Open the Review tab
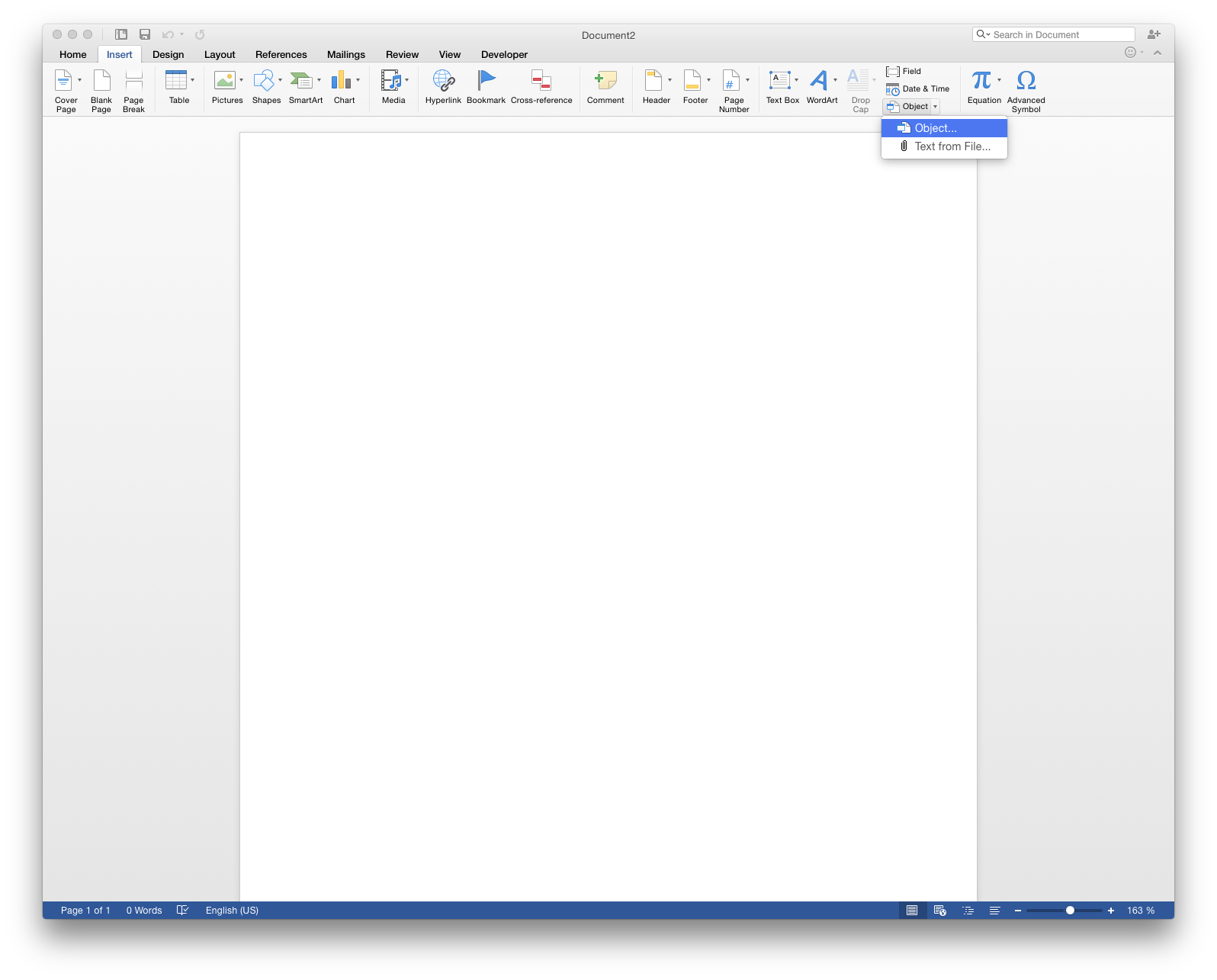The height and width of the screenshot is (980, 1217). [402, 55]
